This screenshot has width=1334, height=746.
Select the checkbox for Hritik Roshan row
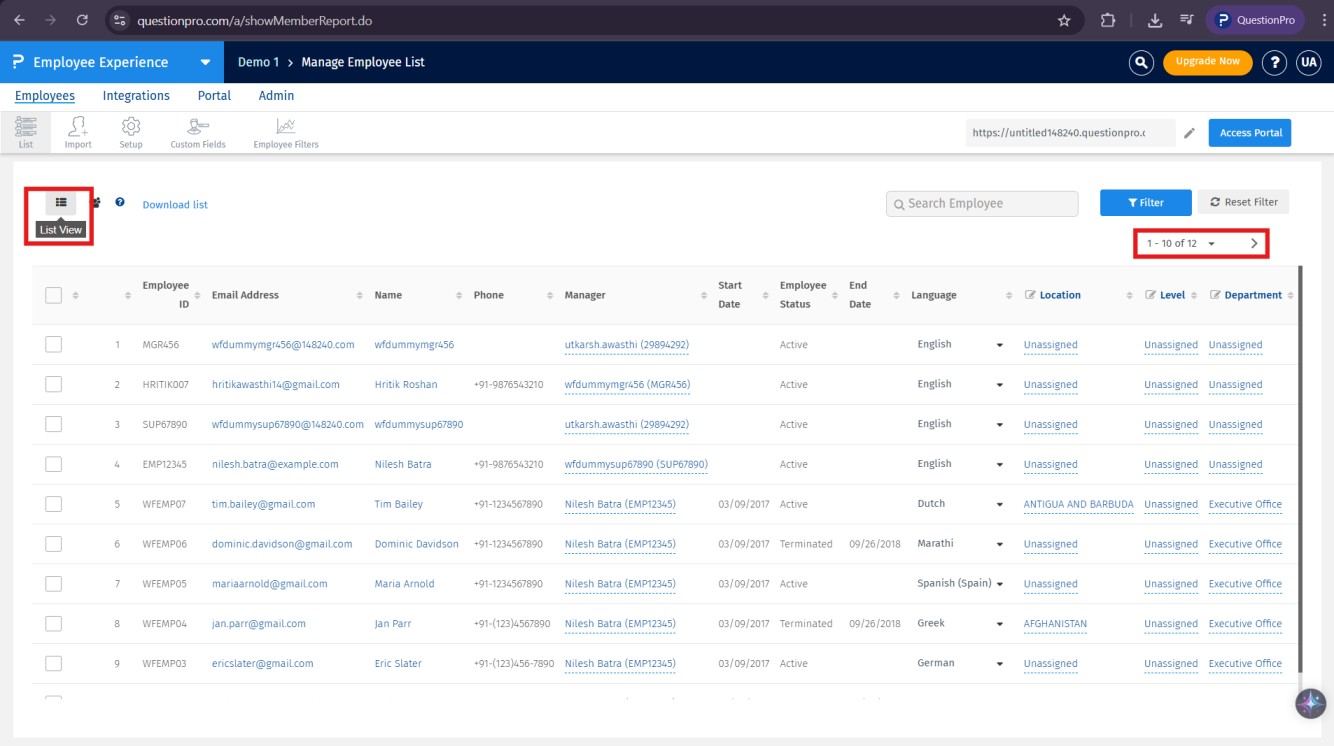pyautogui.click(x=54, y=384)
